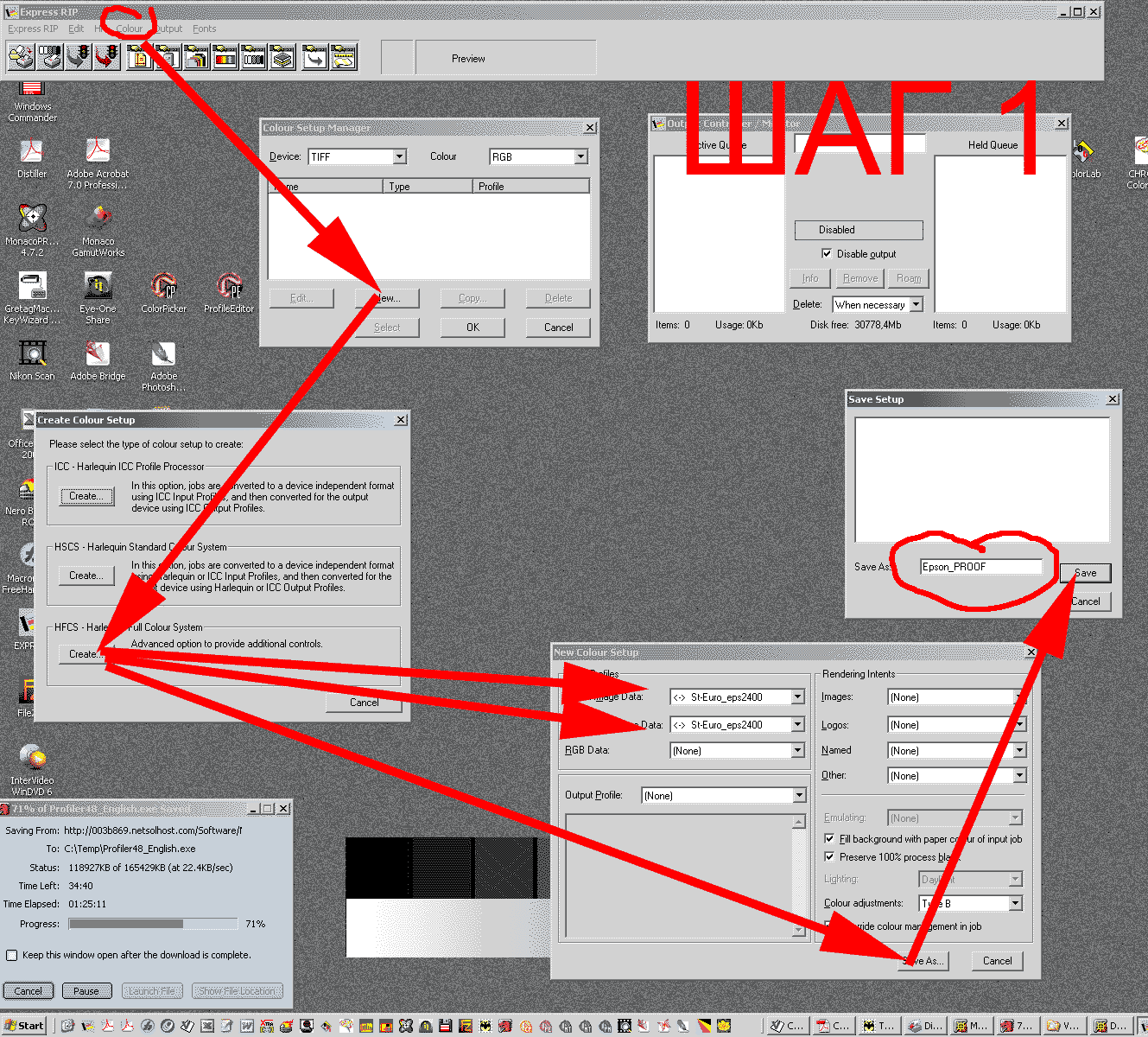Click Save in Save Setup dialog
This screenshot has width=1148, height=1037.
(1086, 573)
